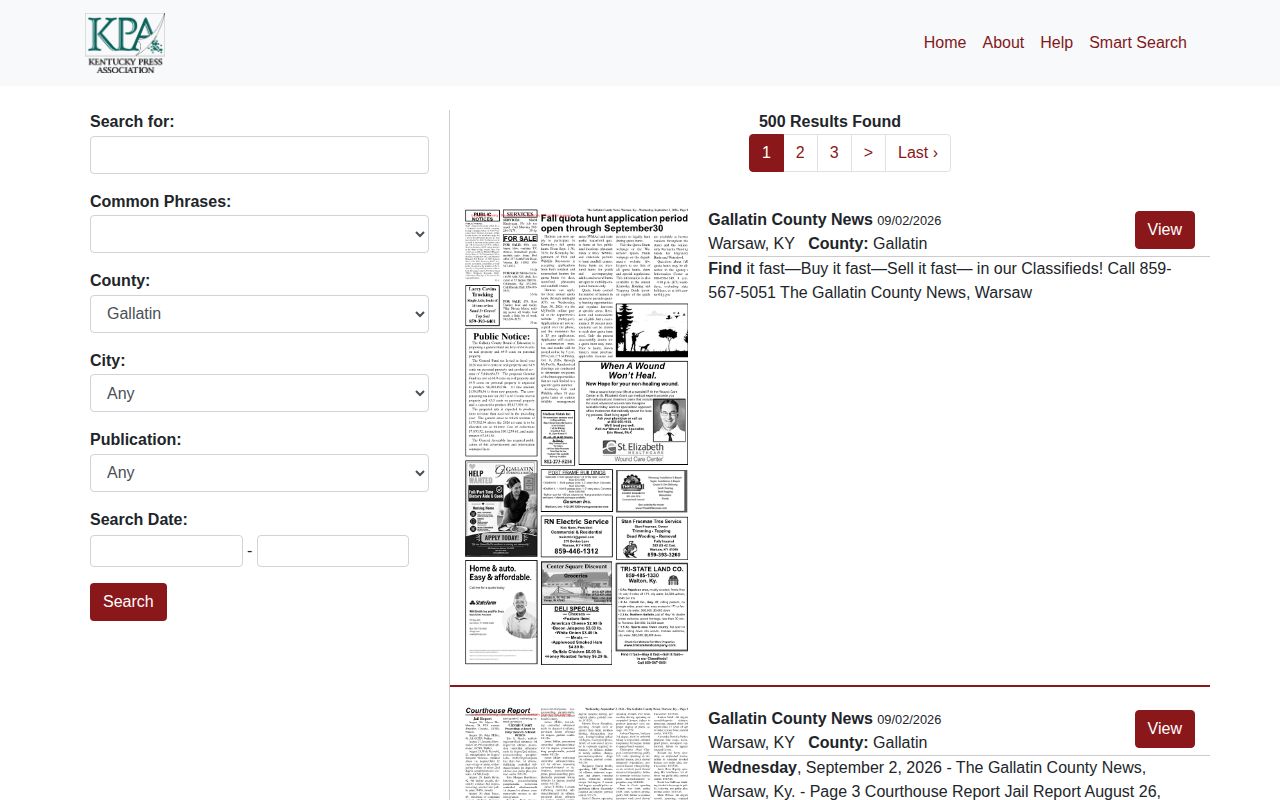Viewport: 1280px width, 800px height.
Task: Open the Publication dropdown
Action: (x=259, y=473)
